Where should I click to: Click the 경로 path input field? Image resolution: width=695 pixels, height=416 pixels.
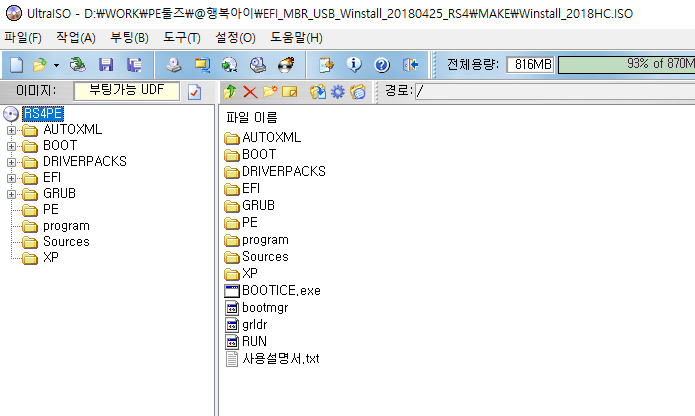tap(555, 91)
